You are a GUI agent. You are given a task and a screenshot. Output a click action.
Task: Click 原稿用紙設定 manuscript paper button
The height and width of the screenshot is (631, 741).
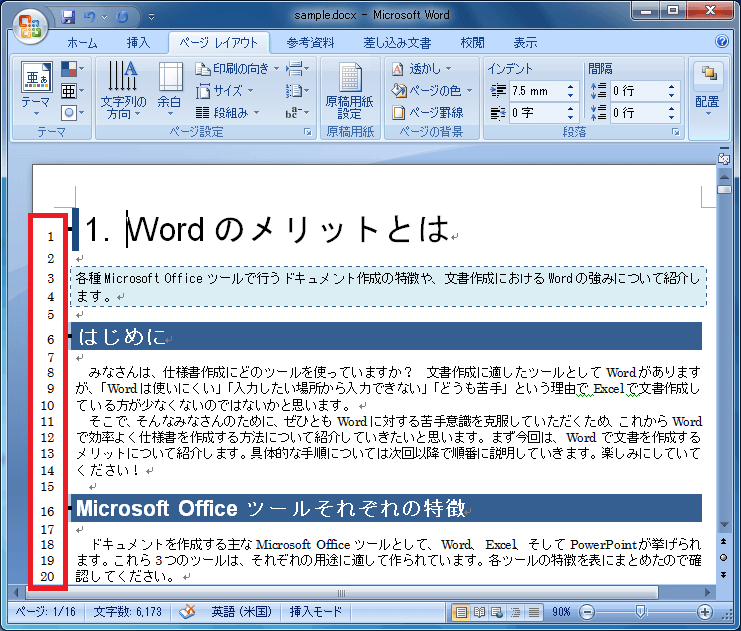pos(350,91)
